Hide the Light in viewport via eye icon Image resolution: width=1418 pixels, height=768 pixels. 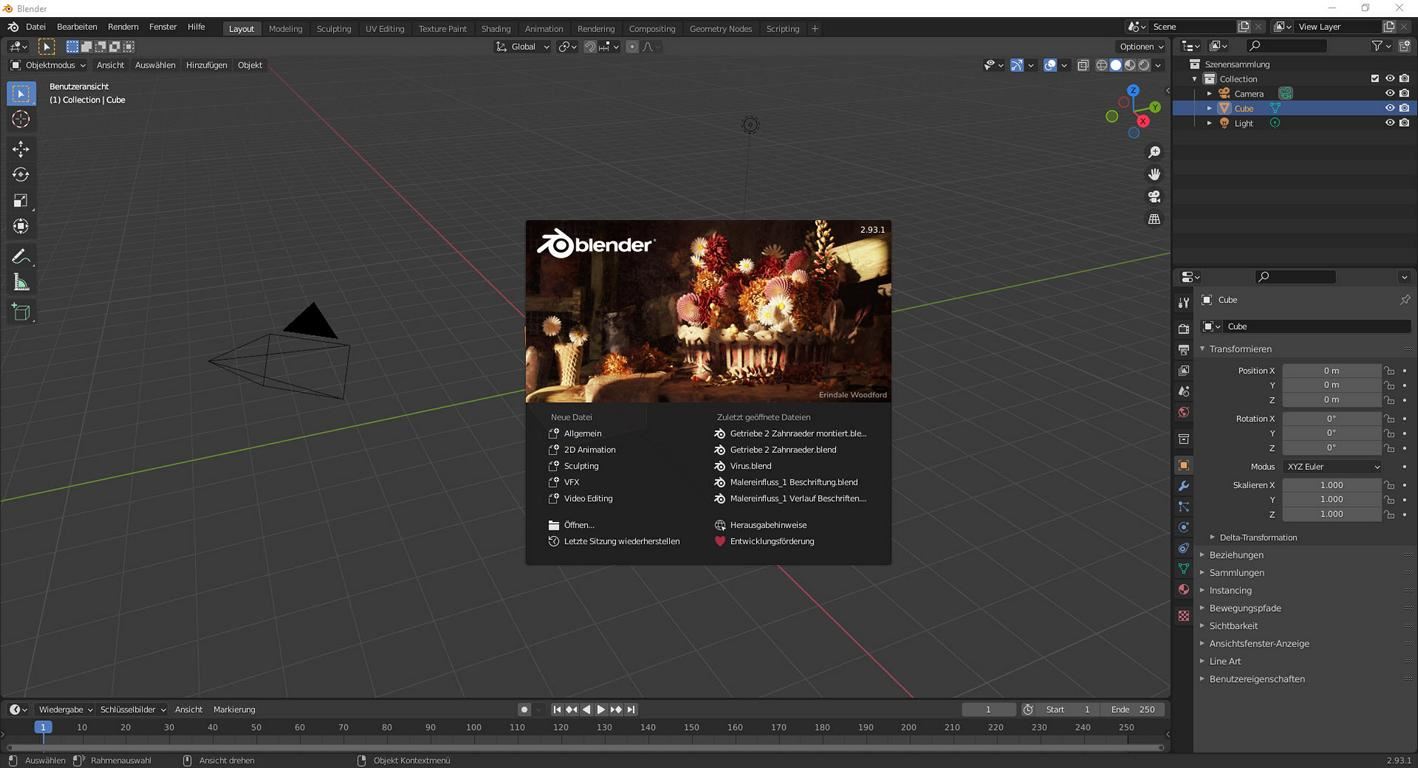point(1389,123)
